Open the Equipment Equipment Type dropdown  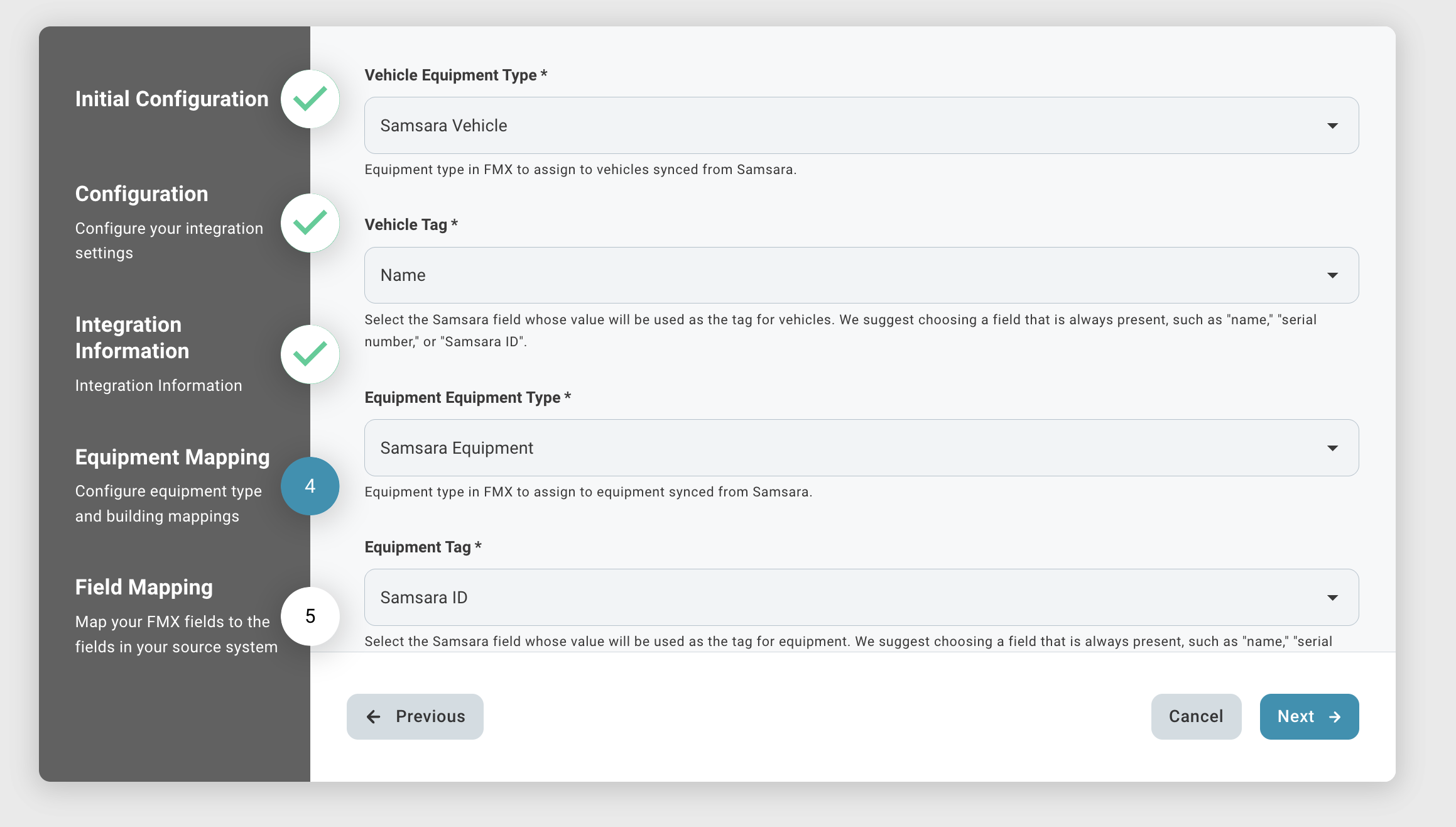point(861,448)
